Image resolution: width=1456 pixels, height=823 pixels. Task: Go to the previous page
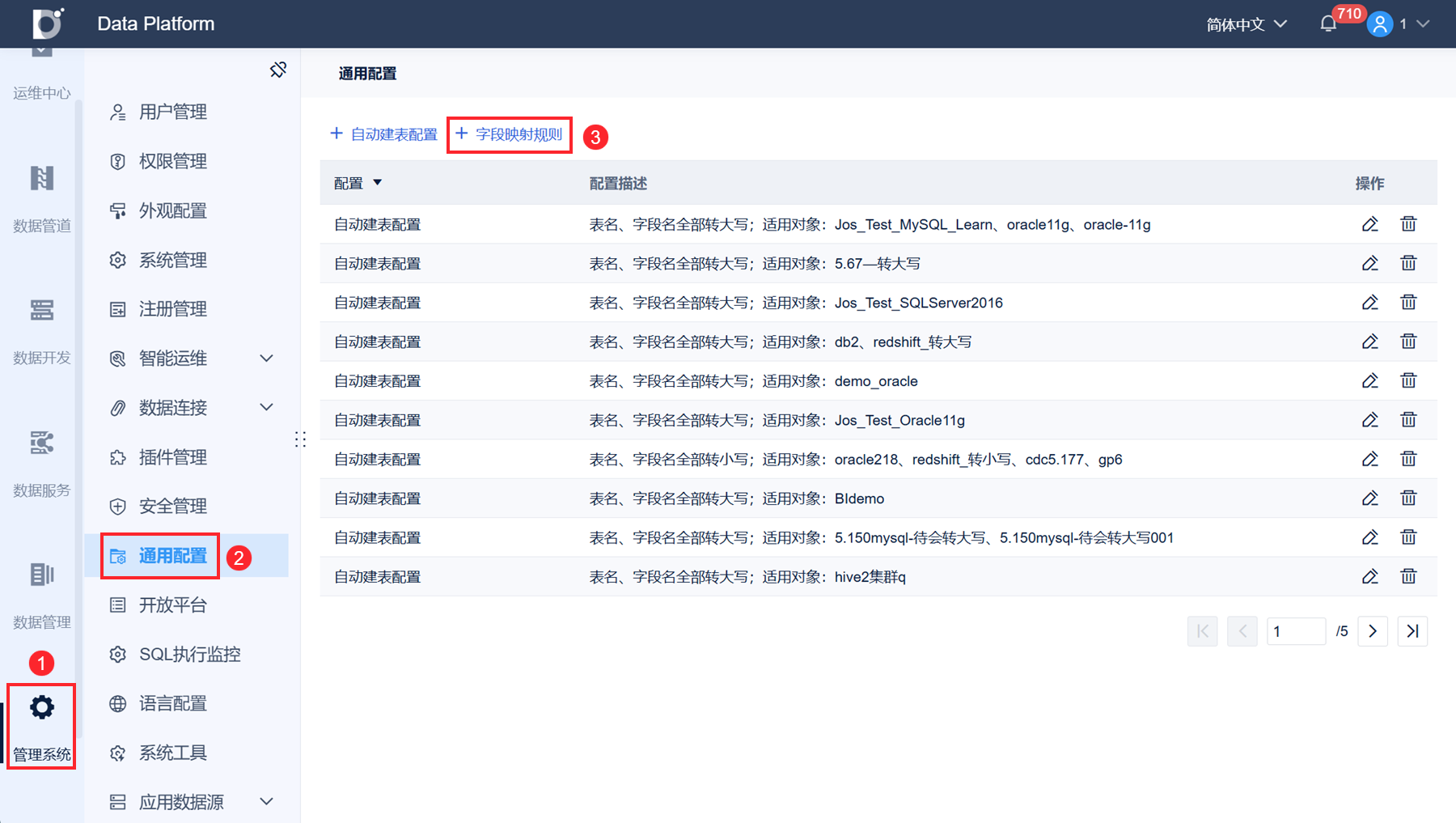coord(1242,631)
